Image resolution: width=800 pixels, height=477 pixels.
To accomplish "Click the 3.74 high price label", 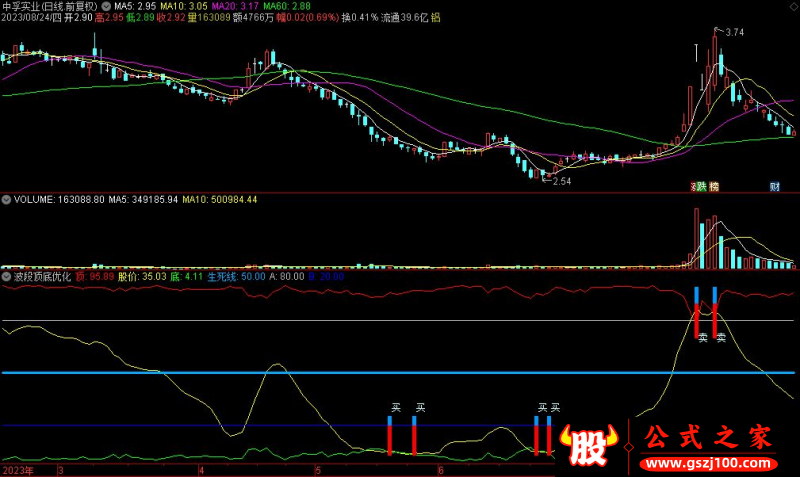I will pyautogui.click(x=735, y=33).
